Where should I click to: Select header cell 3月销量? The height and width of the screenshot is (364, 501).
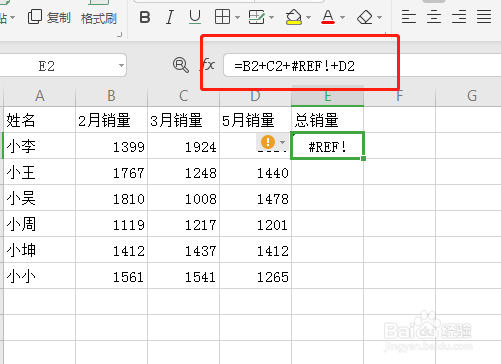(184, 120)
